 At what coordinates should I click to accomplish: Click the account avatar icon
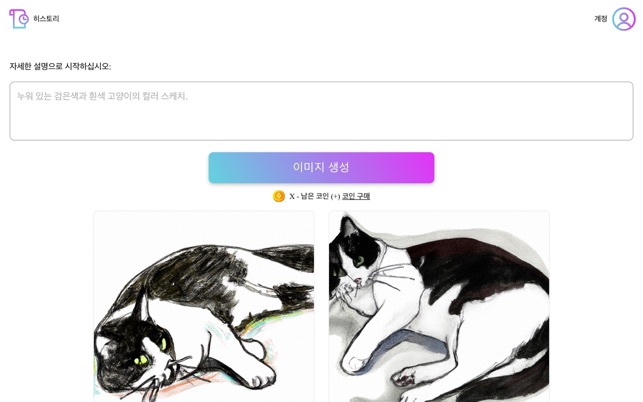tap(624, 19)
